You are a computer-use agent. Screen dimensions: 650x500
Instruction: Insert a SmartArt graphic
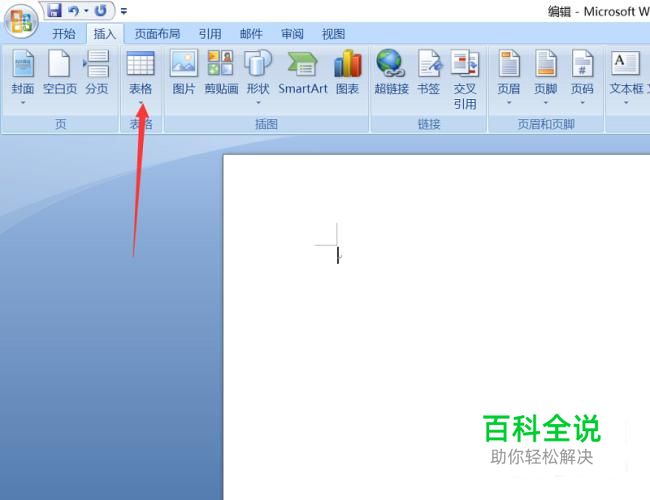point(303,72)
